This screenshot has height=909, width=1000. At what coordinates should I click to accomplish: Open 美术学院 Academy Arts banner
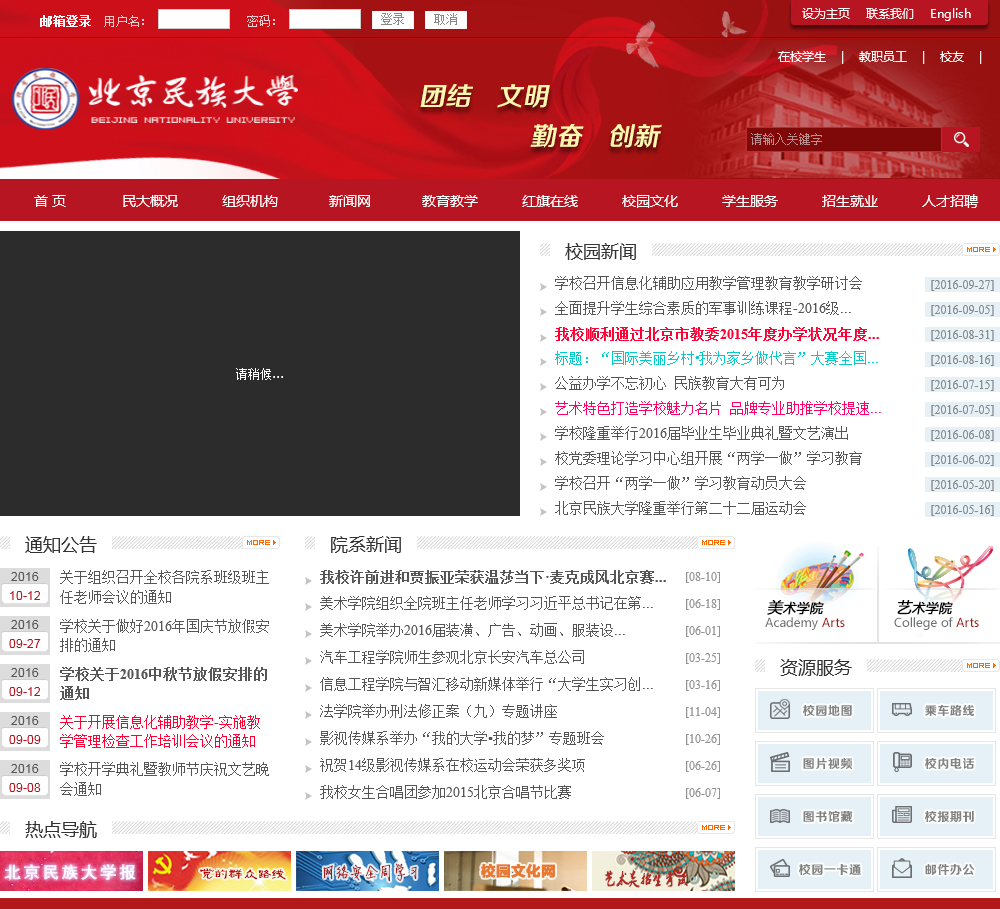coord(815,593)
